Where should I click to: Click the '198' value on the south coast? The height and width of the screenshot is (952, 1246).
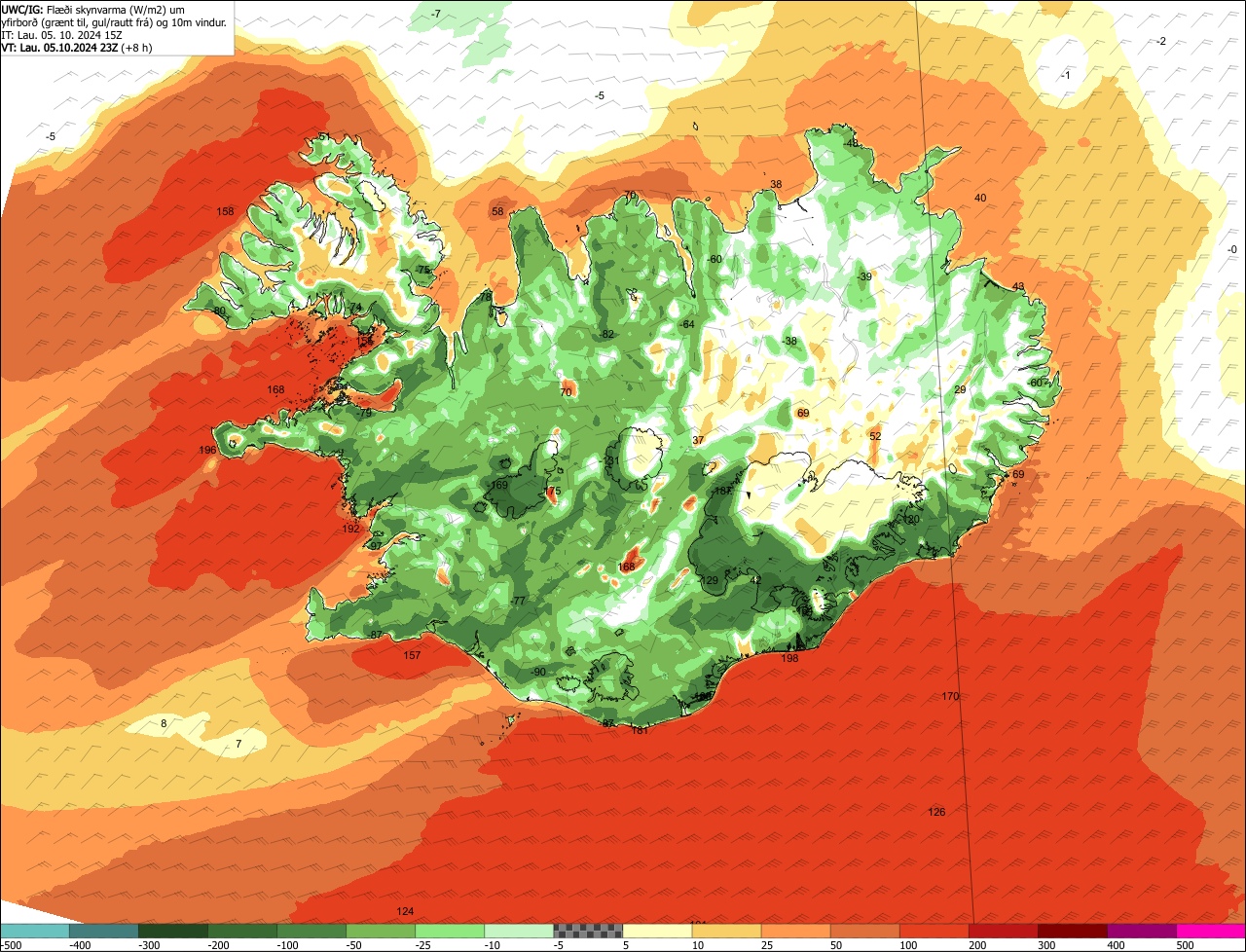tap(789, 658)
